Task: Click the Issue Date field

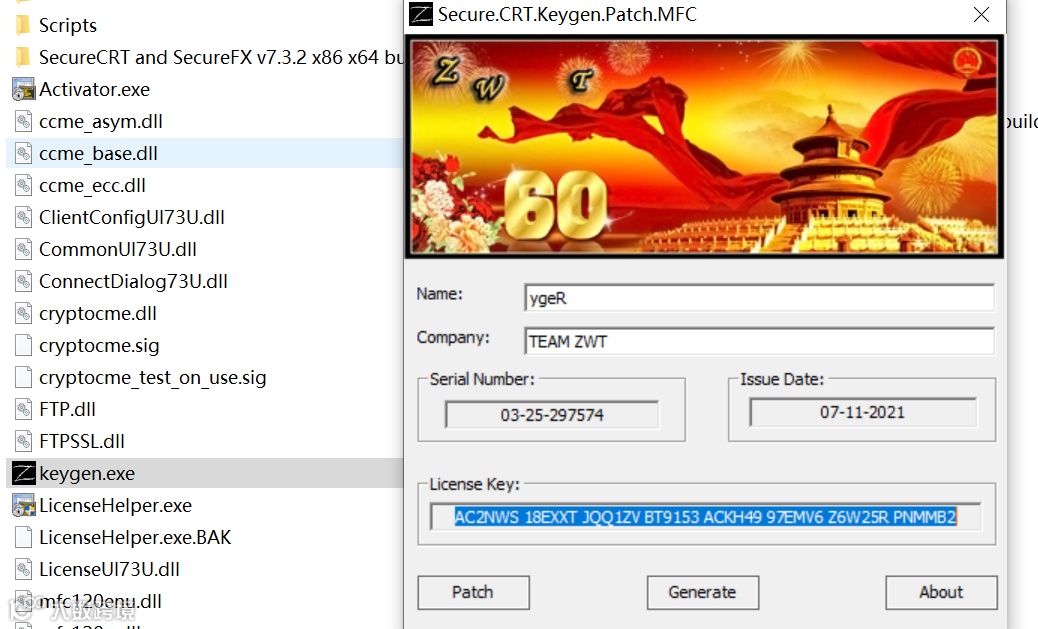Action: [862, 412]
